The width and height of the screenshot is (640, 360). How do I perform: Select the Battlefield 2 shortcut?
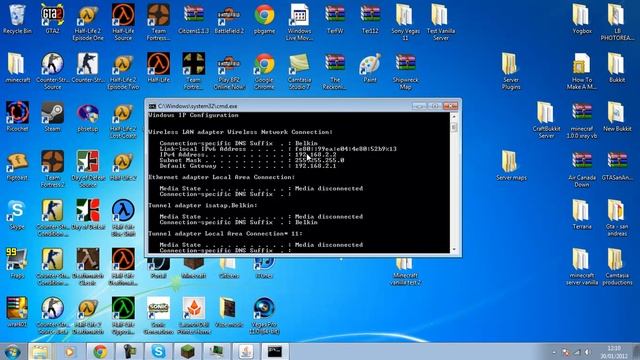[x=229, y=19]
